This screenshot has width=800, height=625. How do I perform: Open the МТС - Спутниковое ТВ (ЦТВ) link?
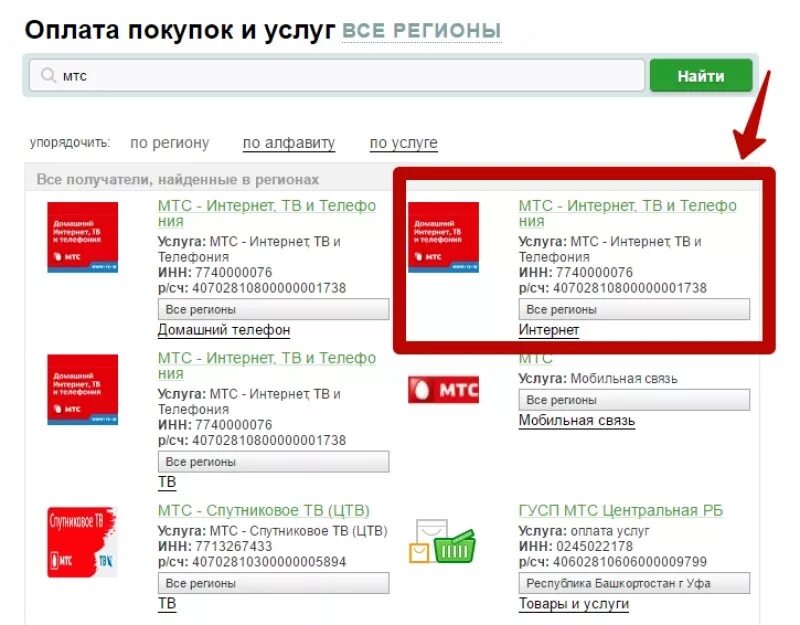264,510
